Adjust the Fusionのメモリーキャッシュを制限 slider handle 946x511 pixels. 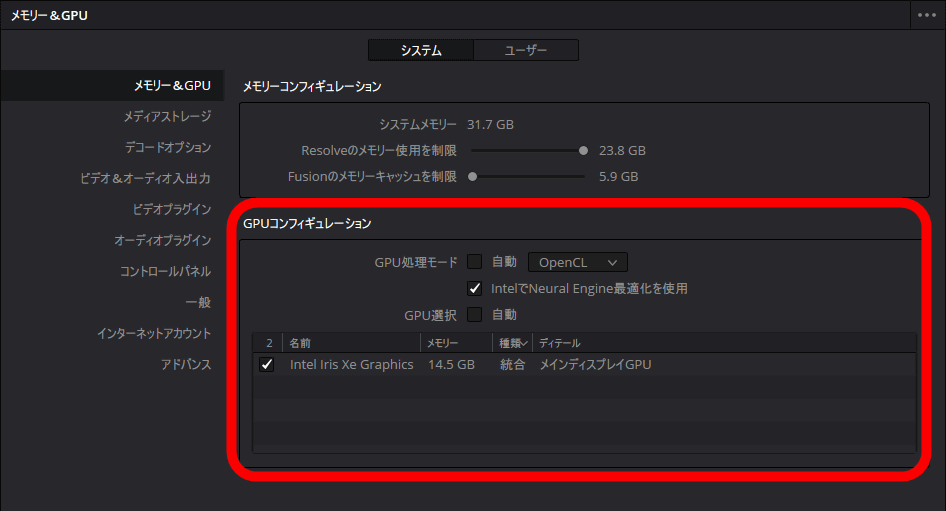pyautogui.click(x=473, y=177)
